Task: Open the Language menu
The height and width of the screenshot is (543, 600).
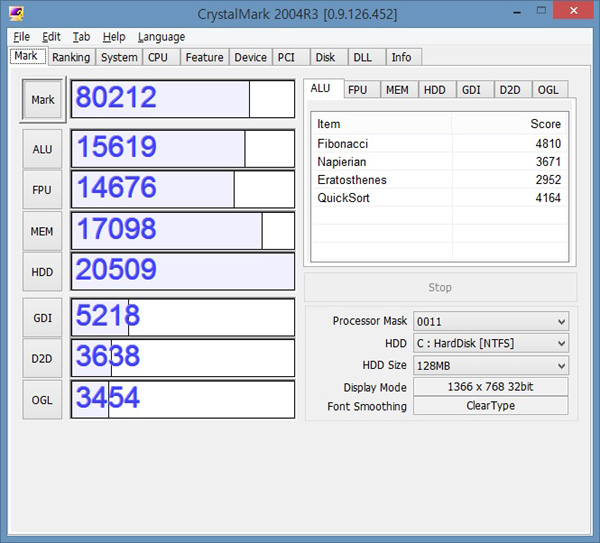Action: (x=161, y=37)
